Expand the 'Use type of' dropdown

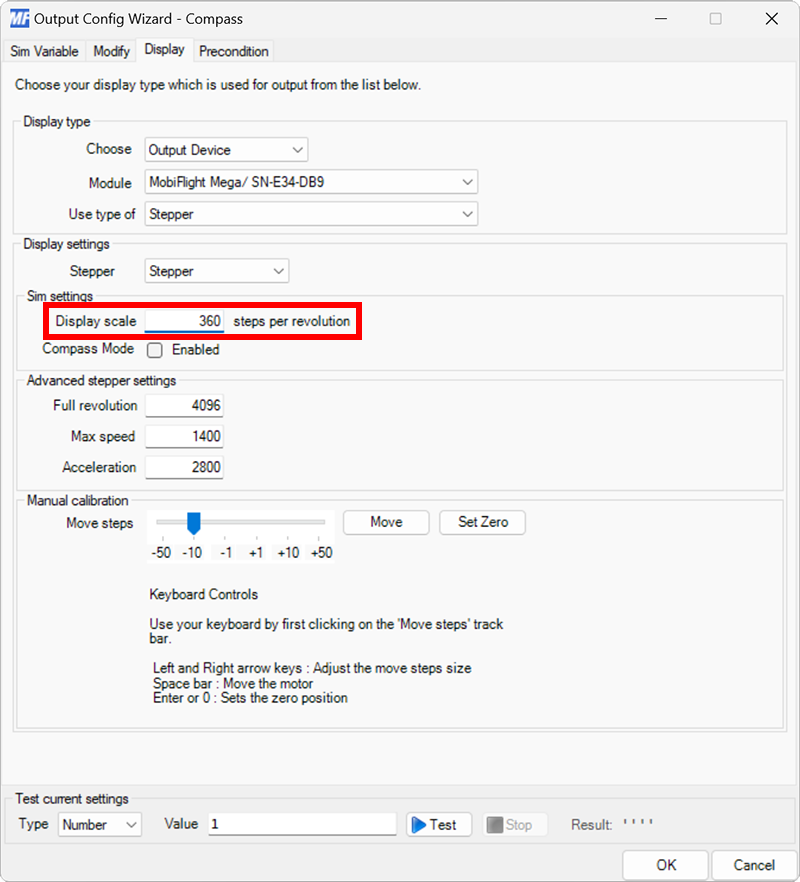[465, 213]
